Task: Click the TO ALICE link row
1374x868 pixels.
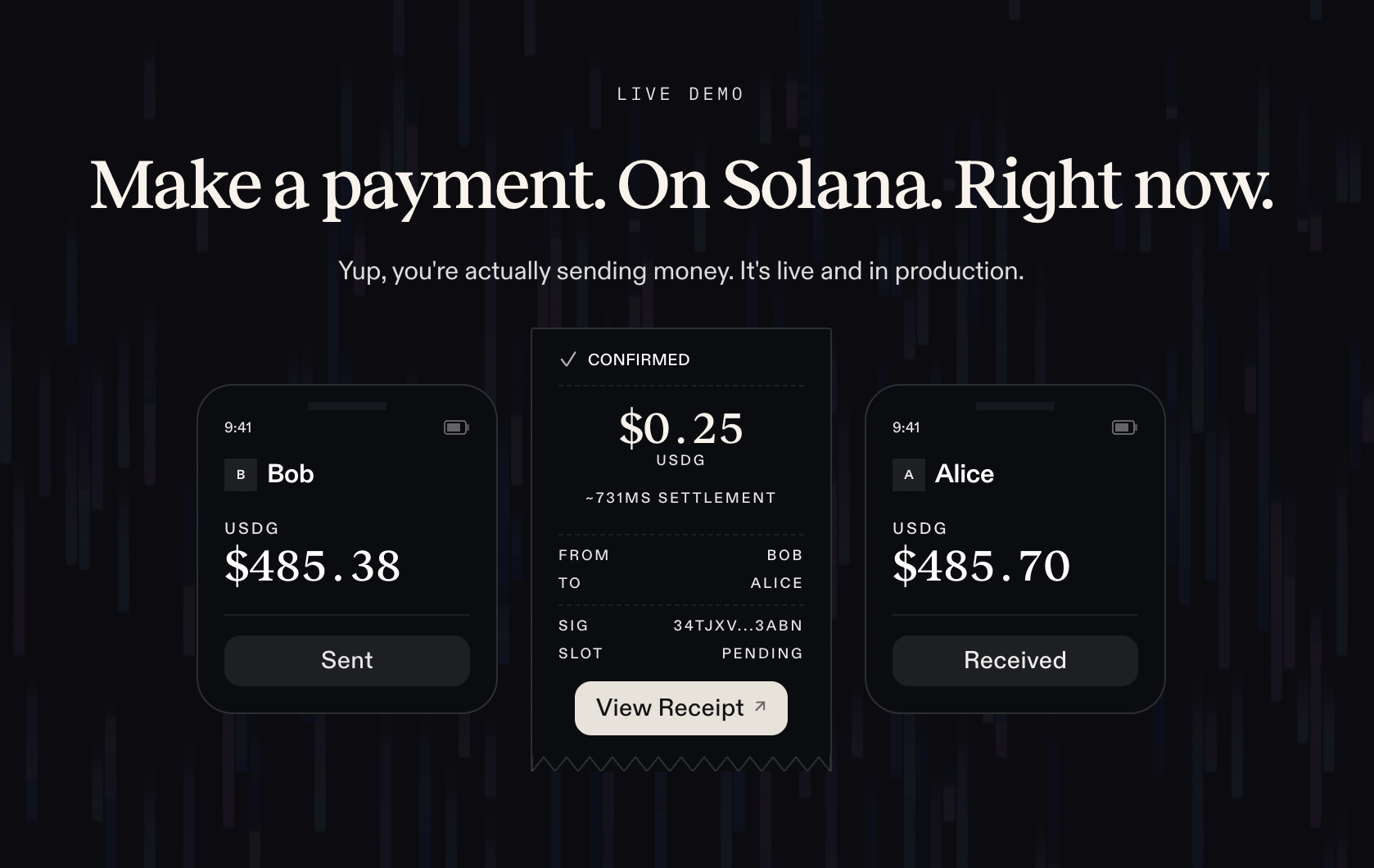Action: tap(680, 582)
